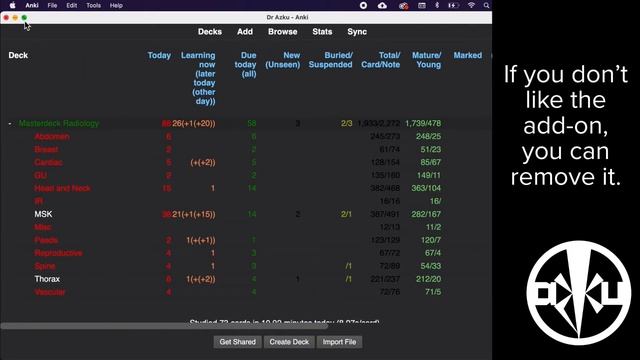Click the Buried/Suspended column header
Screen dimensions: 640x360
click(331, 60)
